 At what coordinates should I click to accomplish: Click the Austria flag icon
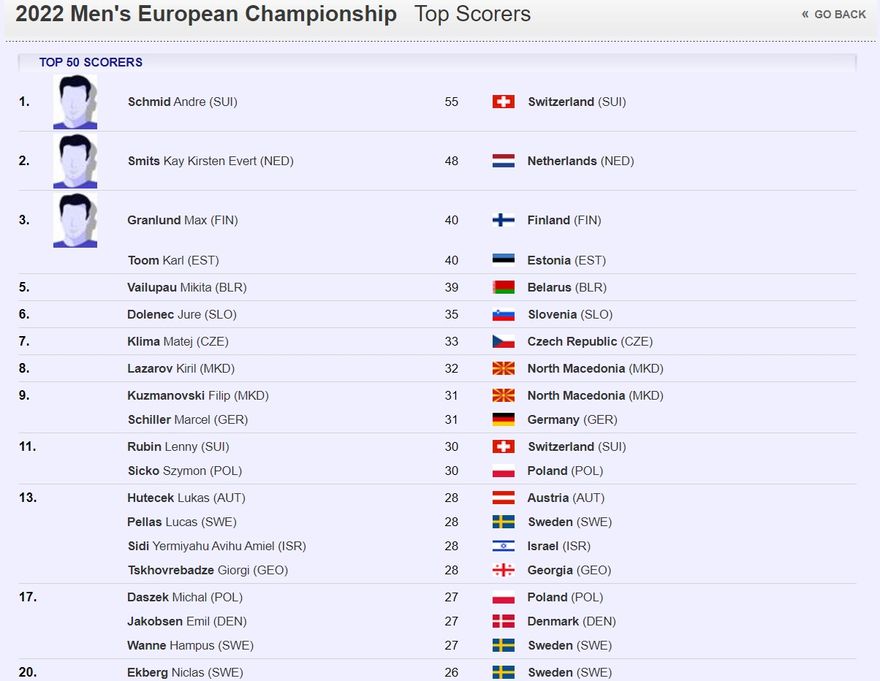[503, 497]
